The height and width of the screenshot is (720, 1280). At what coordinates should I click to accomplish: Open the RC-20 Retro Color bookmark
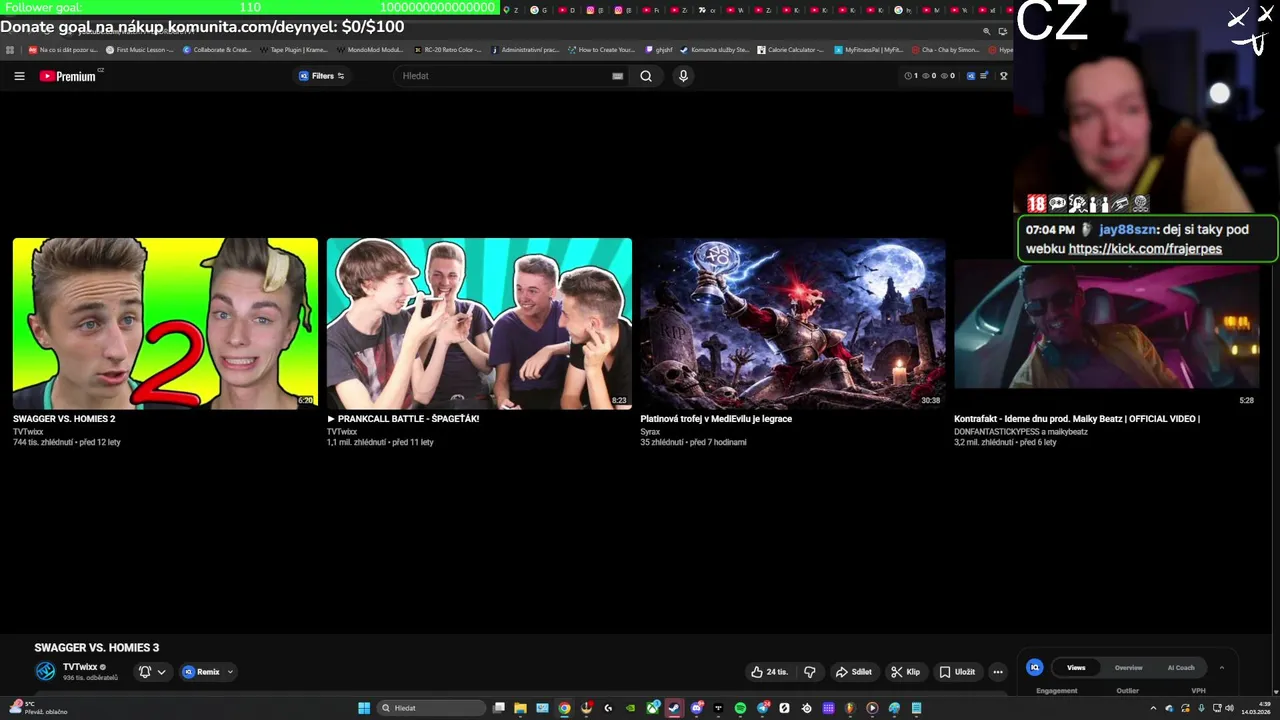pos(448,49)
